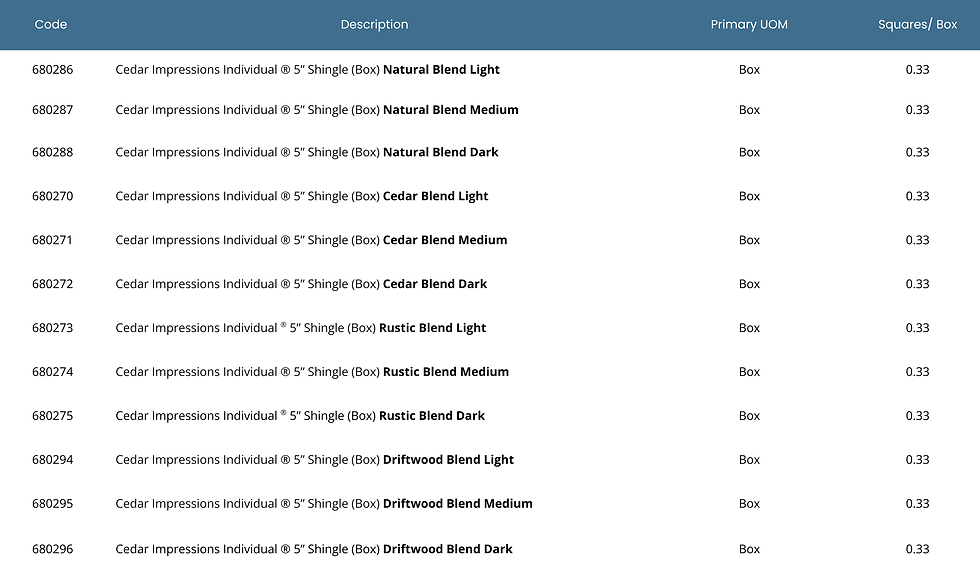Select product code 680286

click(x=53, y=70)
